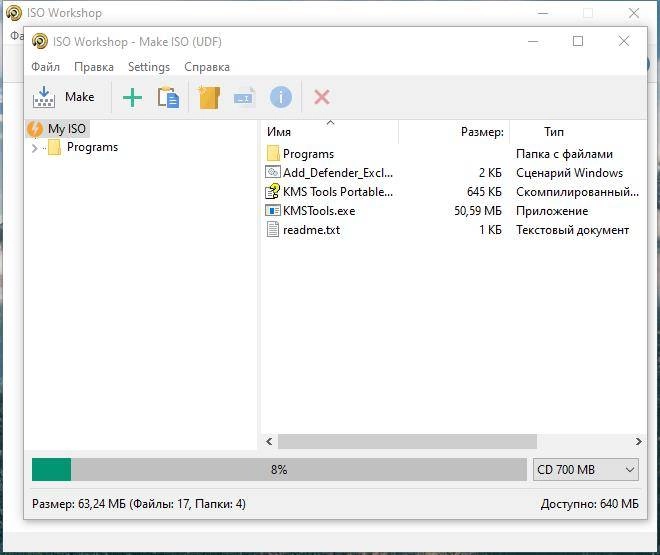Click the horizontal scrollbar right arrow
This screenshot has width=660, height=555.
638,441
